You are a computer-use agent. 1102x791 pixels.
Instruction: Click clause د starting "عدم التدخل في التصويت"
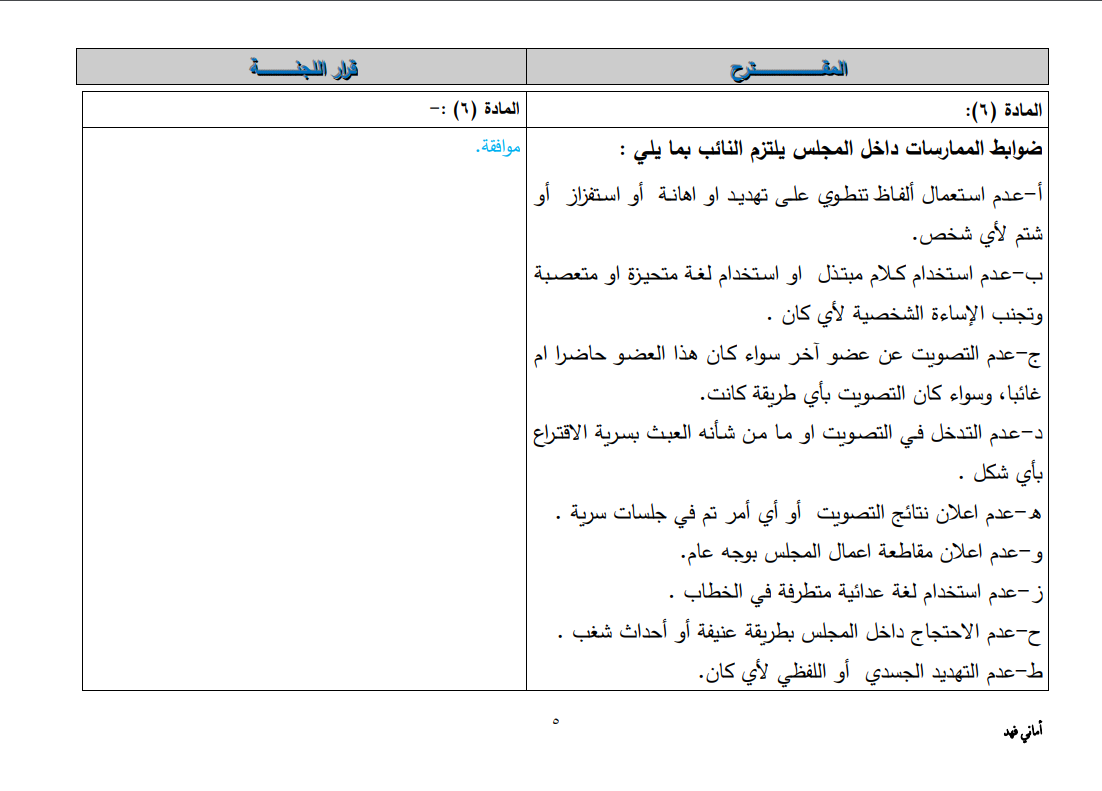790,432
